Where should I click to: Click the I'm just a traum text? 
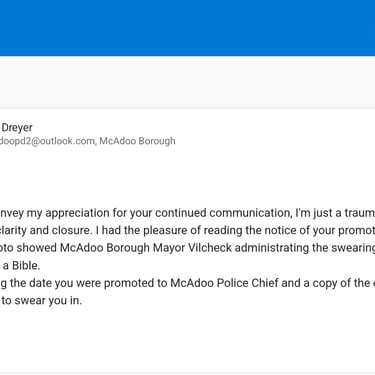[x=335, y=213]
